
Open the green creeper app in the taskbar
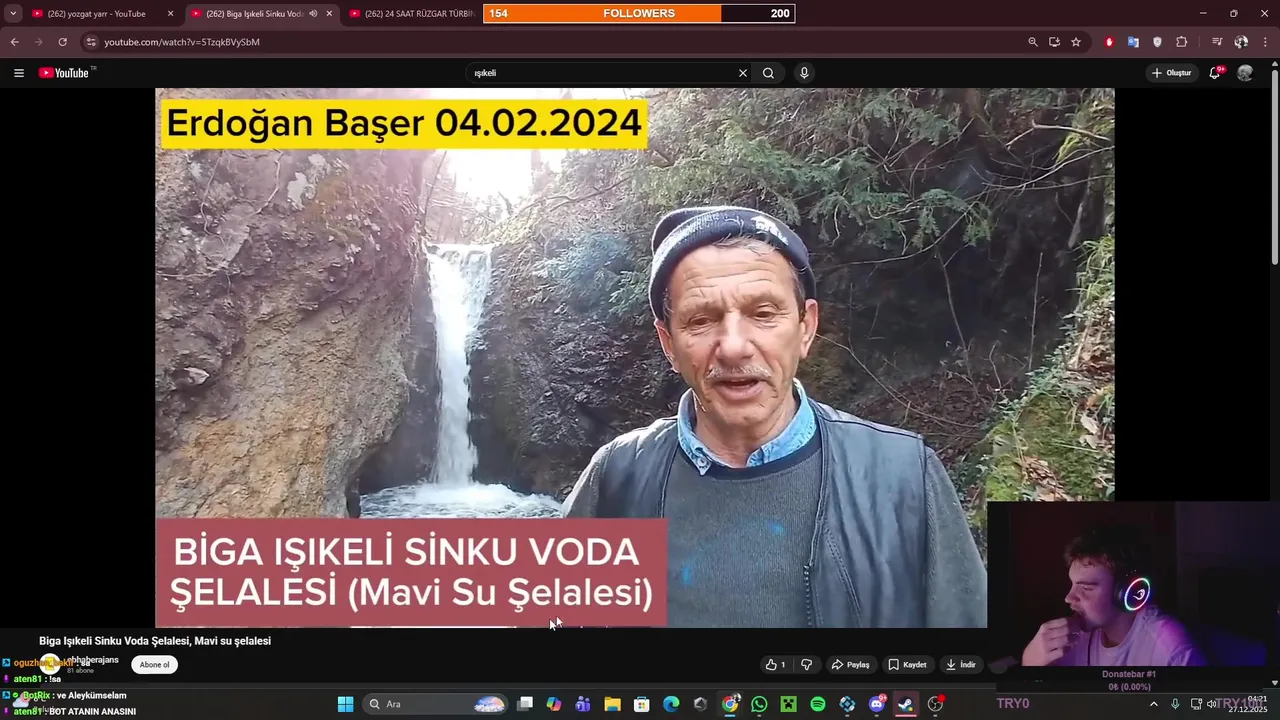[x=789, y=704]
